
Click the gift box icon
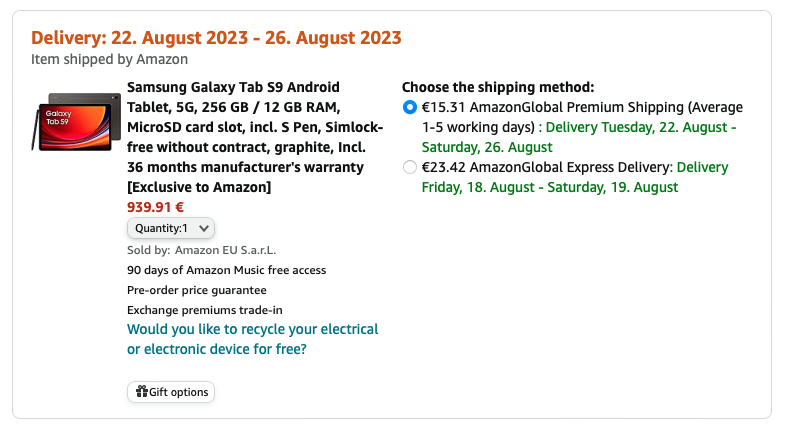[141, 392]
